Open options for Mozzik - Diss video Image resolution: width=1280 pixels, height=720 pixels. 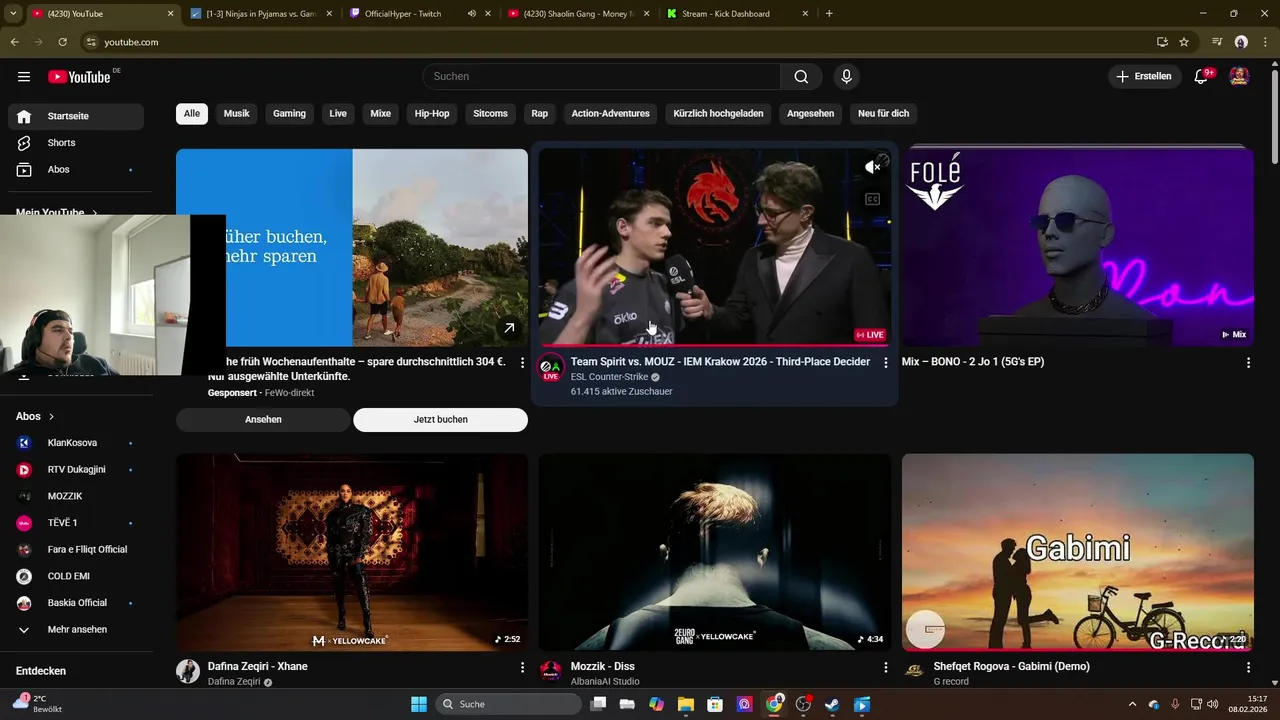(x=885, y=667)
